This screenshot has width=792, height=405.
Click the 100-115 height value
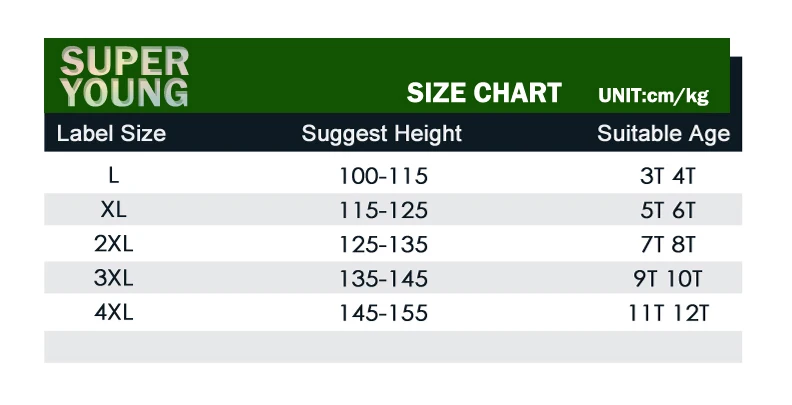pos(383,176)
